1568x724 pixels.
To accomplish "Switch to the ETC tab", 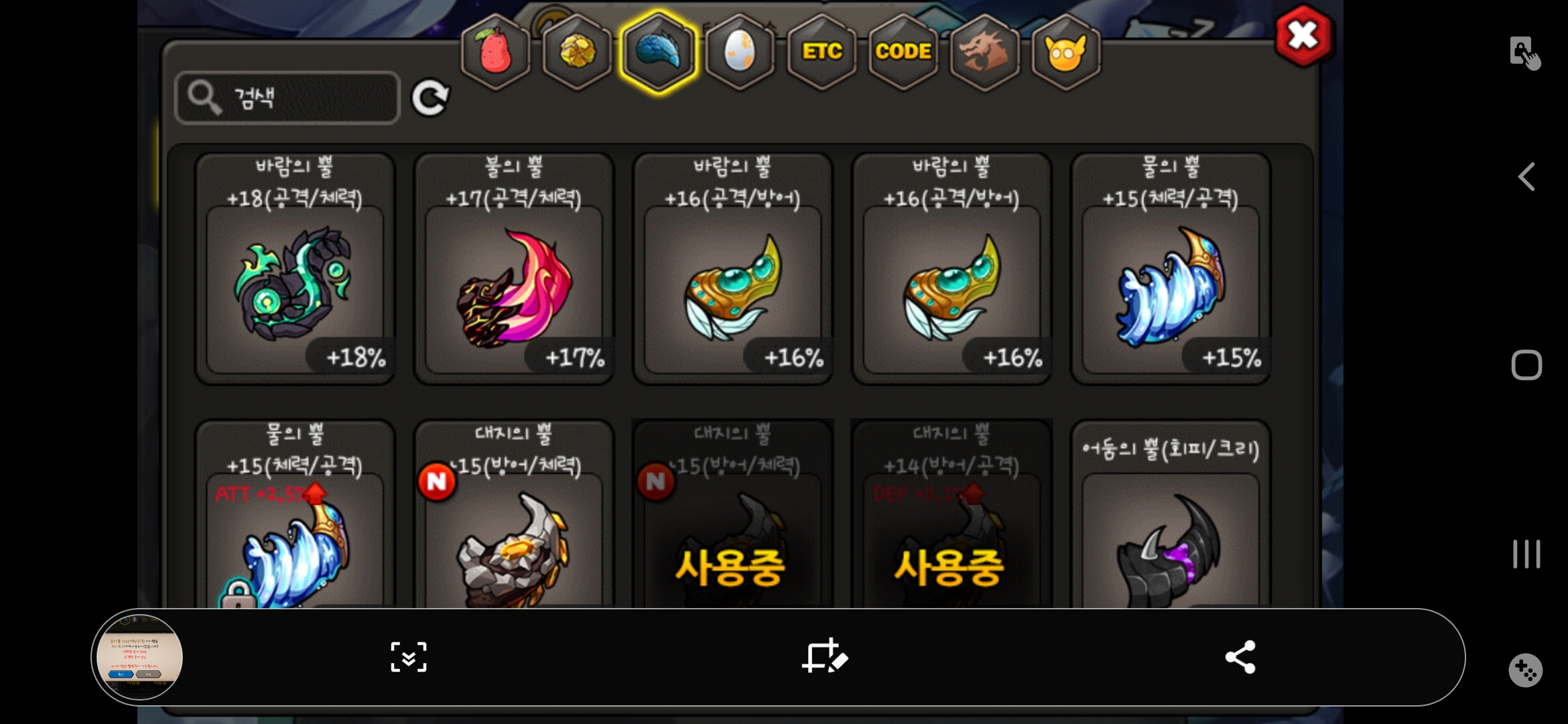I will pos(822,52).
